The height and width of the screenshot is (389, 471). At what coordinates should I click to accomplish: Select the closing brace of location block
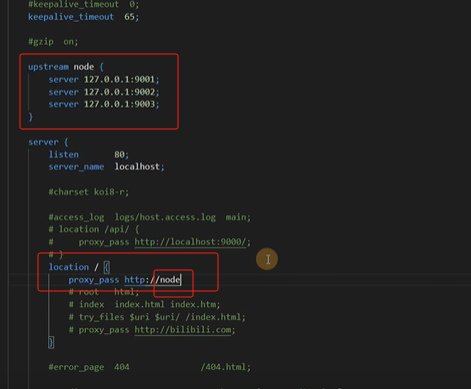pos(51,342)
